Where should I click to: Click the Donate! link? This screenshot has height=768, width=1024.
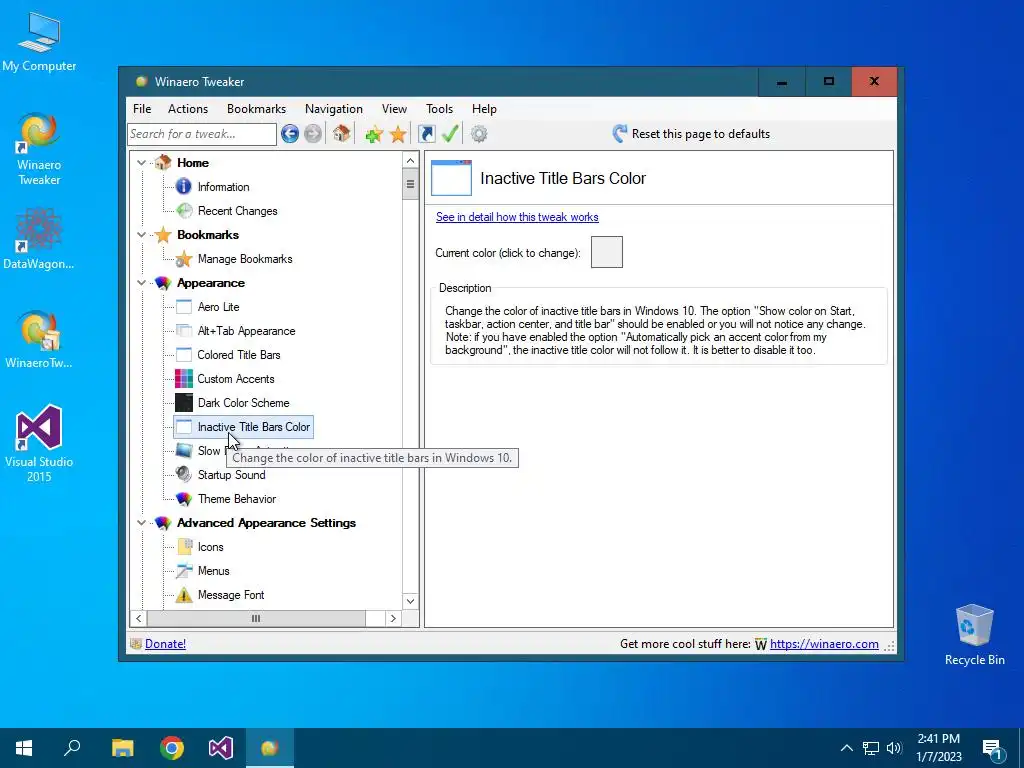pyautogui.click(x=165, y=644)
